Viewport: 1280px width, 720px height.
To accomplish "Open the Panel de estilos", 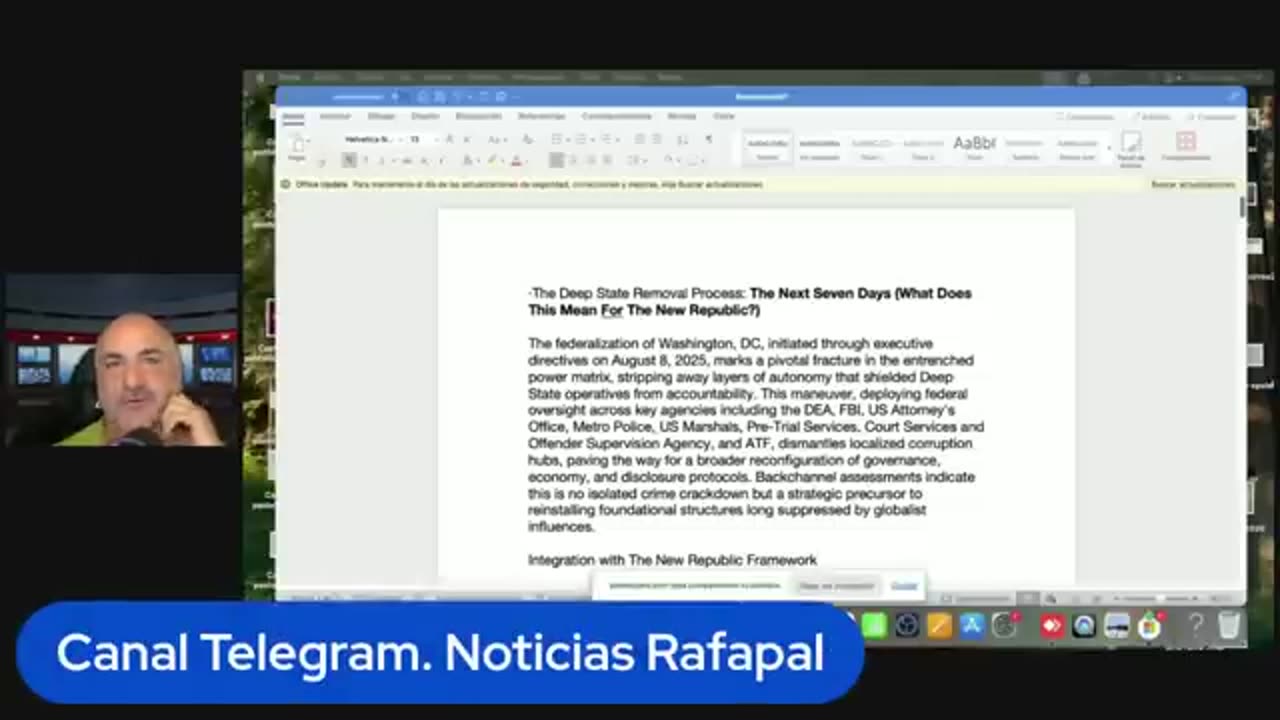I will pos(1131,148).
